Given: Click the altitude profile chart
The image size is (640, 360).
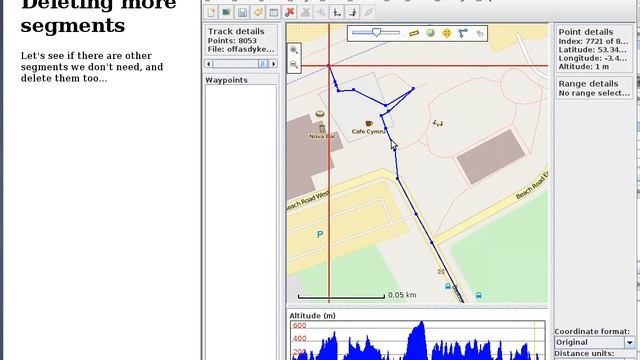Looking at the screenshot, I should click(418, 340).
